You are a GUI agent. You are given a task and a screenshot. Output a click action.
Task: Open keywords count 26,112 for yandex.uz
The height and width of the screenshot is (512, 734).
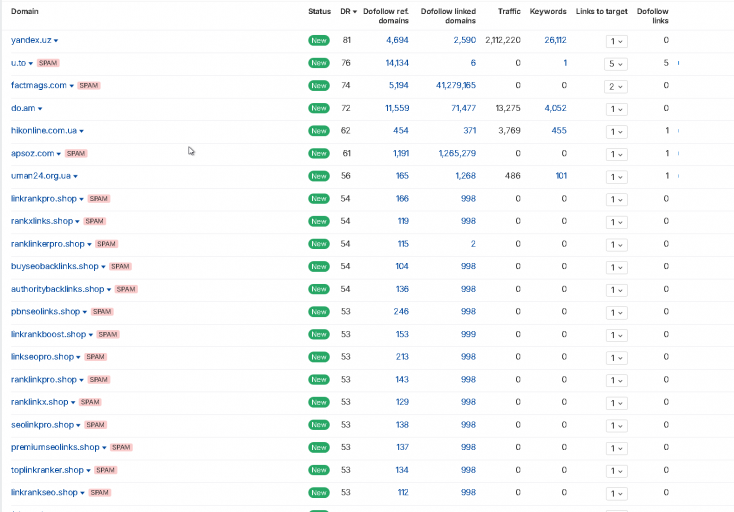click(555, 40)
